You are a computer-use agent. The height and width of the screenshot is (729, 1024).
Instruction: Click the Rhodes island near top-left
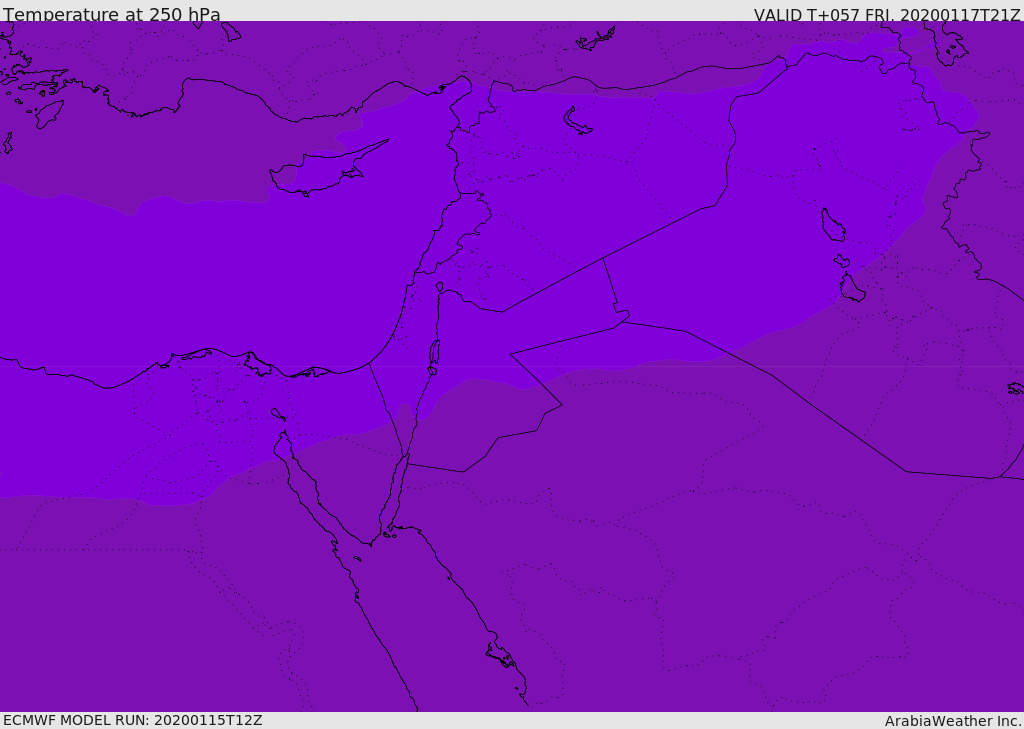click(x=49, y=113)
